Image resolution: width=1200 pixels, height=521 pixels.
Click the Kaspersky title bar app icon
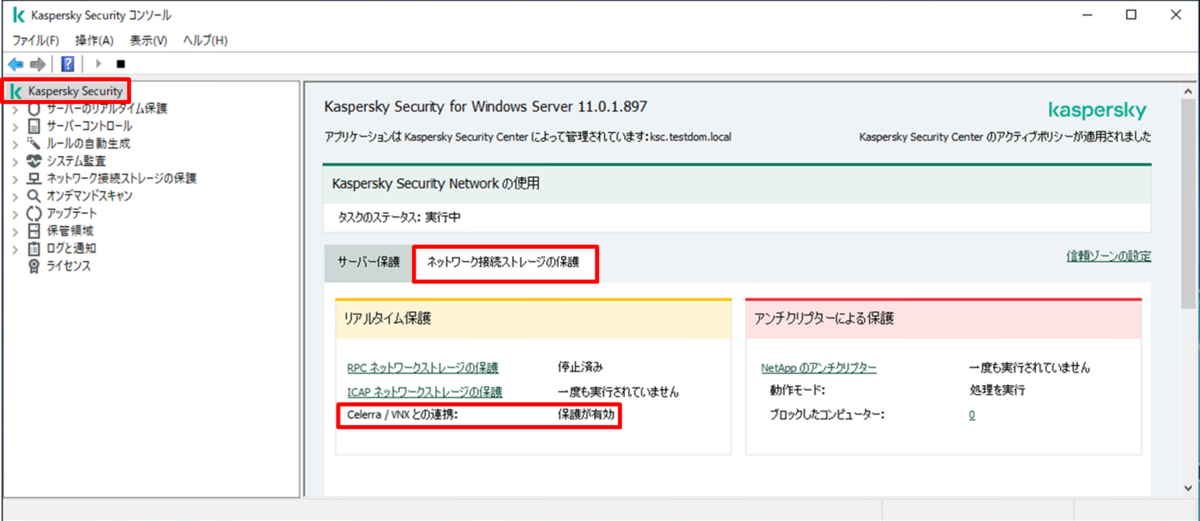18,15
